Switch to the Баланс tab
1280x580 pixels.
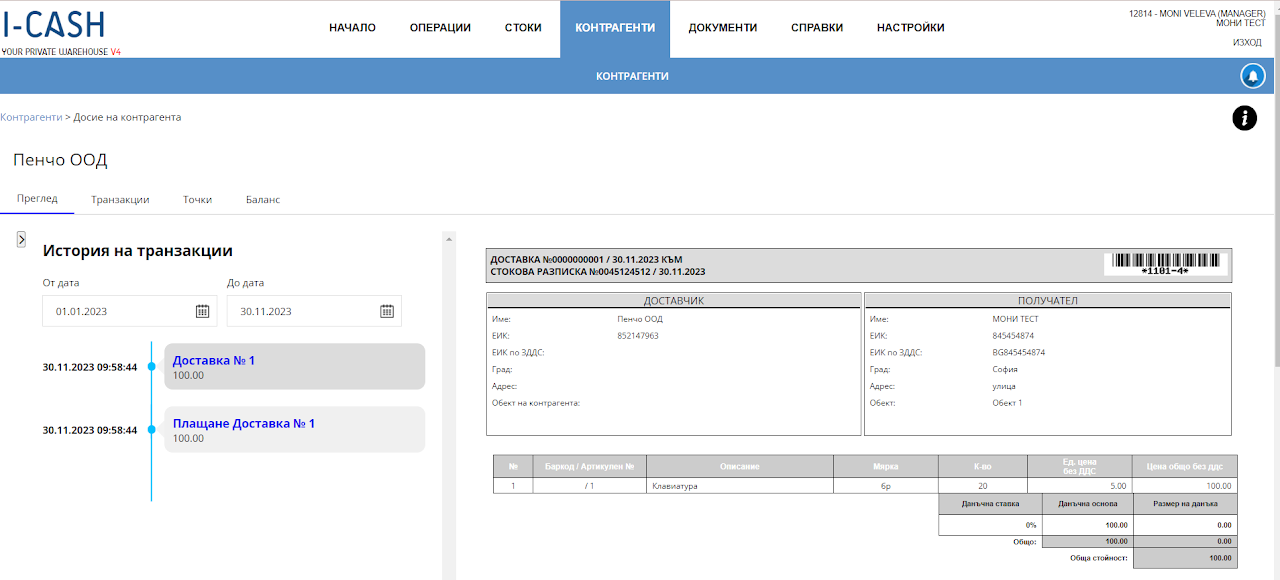(263, 199)
